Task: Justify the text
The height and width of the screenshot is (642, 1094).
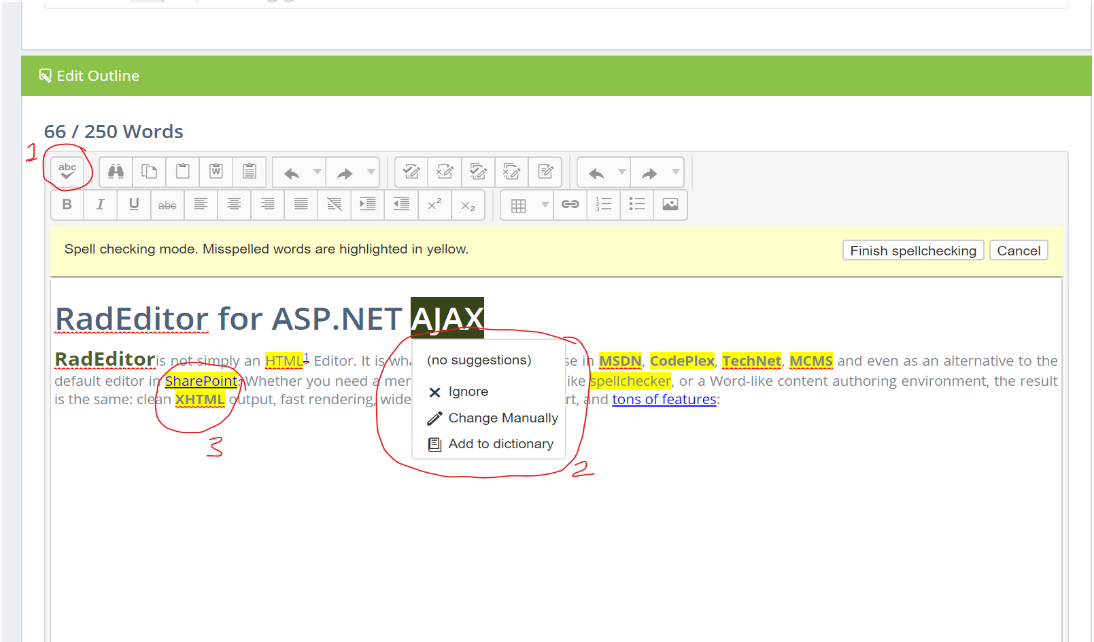Action: tap(301, 204)
